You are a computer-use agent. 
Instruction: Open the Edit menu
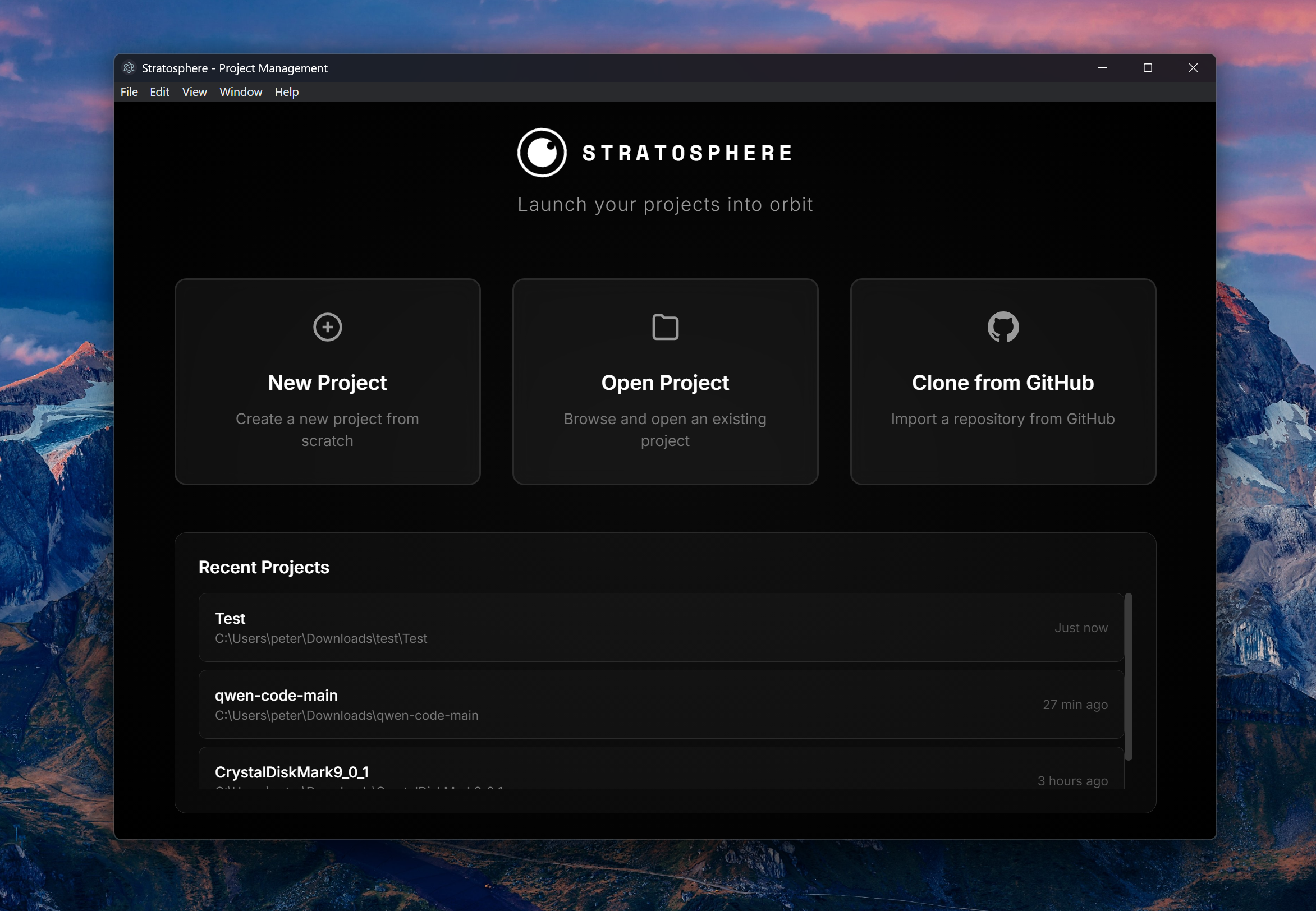point(159,92)
